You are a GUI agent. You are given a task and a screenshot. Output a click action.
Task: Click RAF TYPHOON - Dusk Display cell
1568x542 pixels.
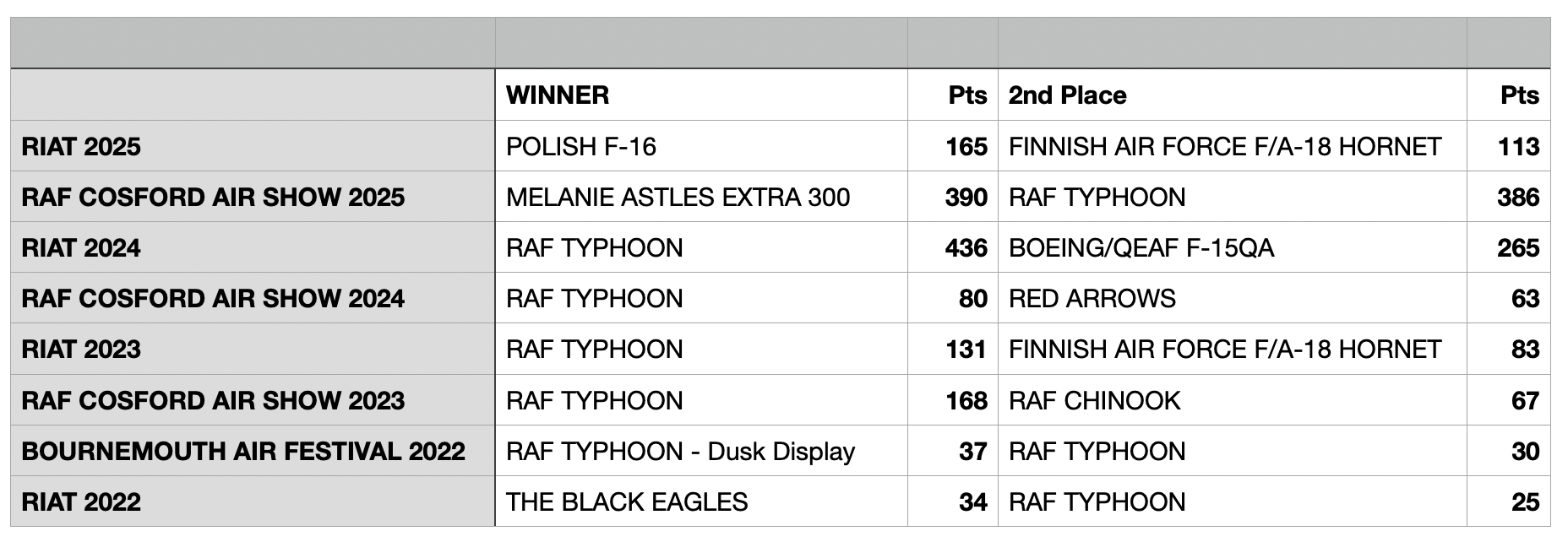(x=701, y=451)
